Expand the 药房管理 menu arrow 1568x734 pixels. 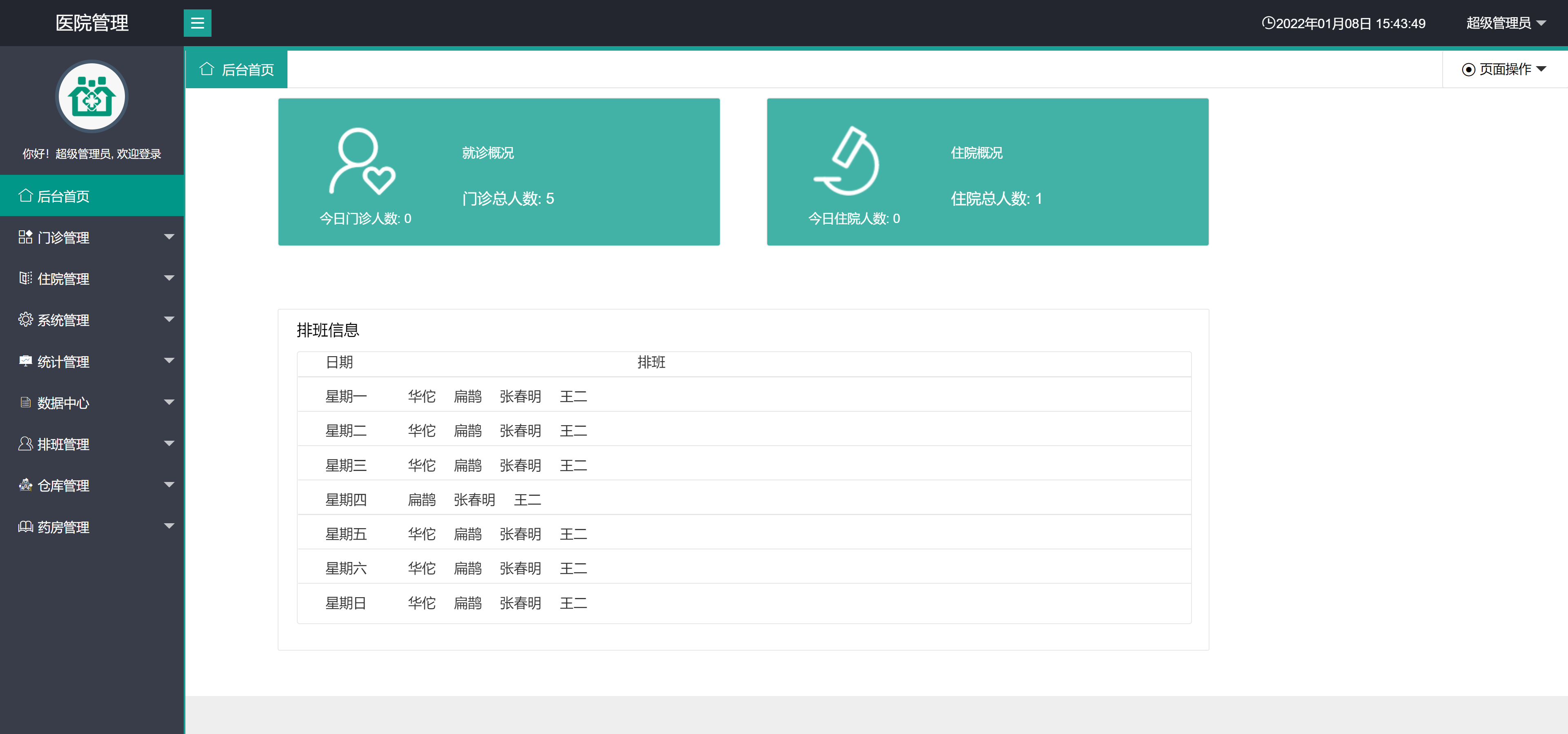point(169,526)
